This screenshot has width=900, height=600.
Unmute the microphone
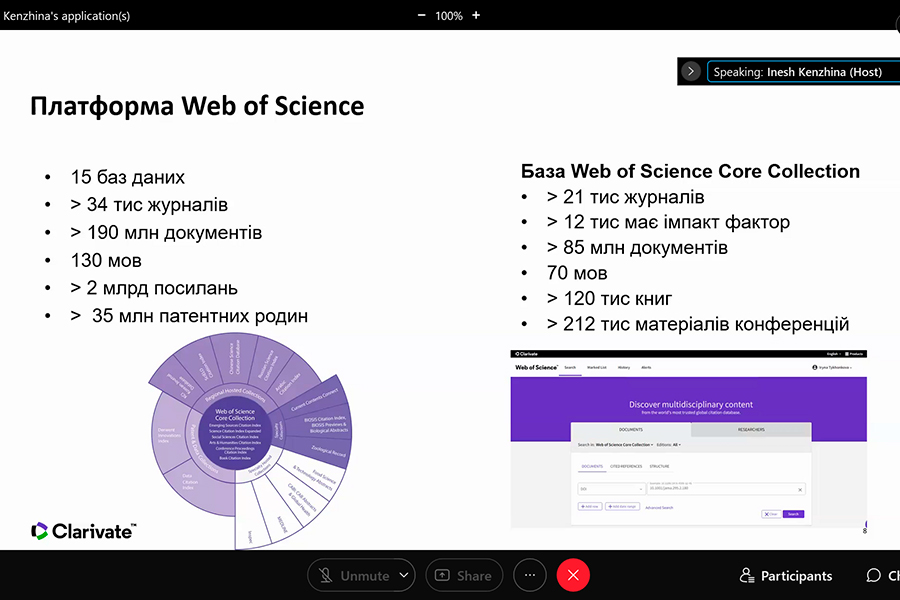(x=354, y=575)
